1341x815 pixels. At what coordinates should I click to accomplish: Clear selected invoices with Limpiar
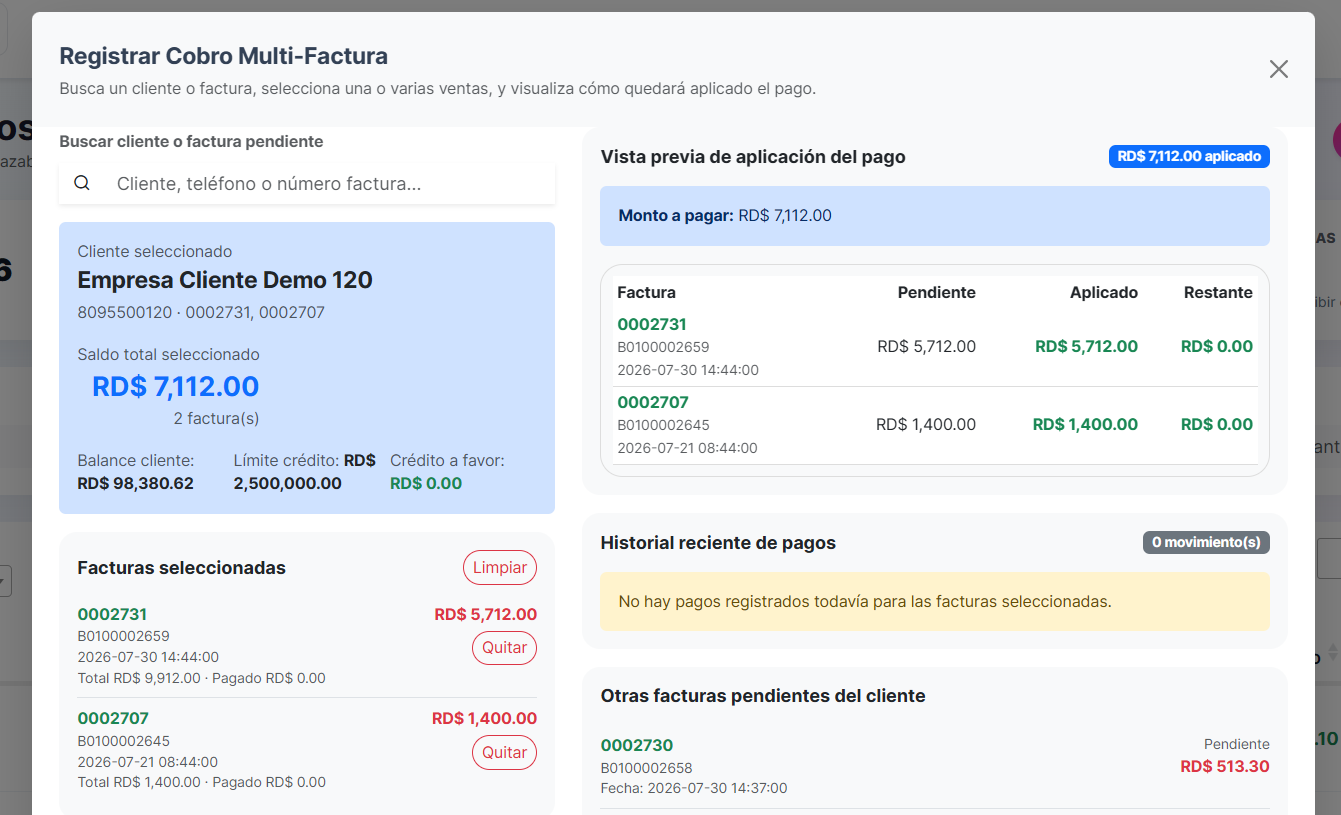pyautogui.click(x=500, y=568)
